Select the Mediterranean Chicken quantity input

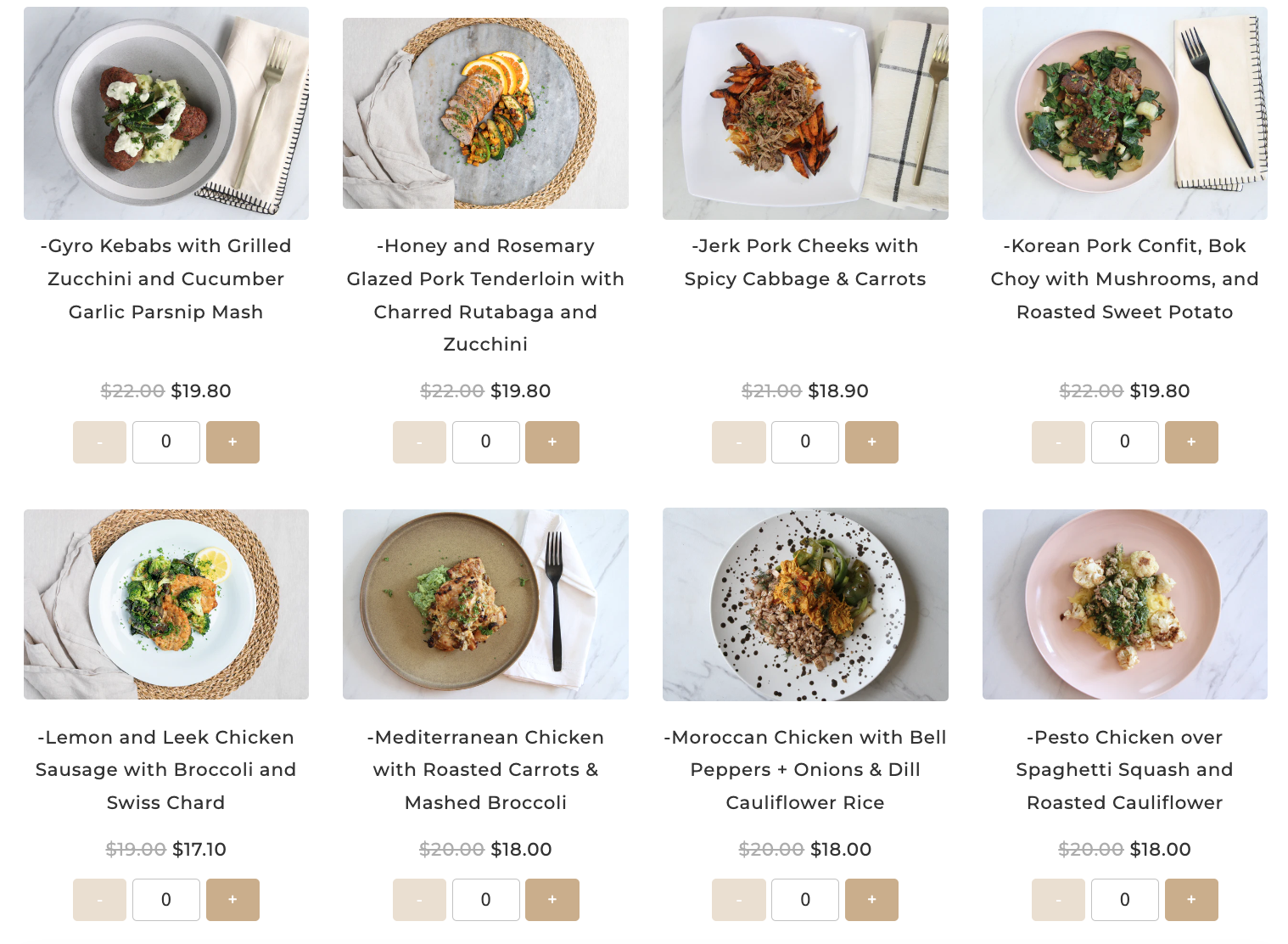[485, 900]
